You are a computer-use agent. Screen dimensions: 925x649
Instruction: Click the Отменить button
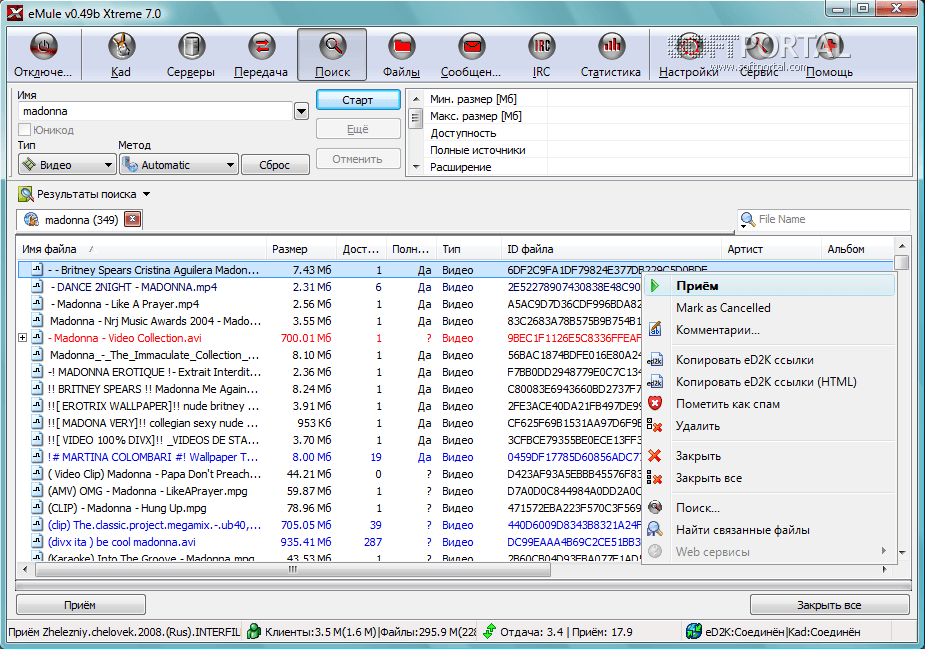click(358, 159)
